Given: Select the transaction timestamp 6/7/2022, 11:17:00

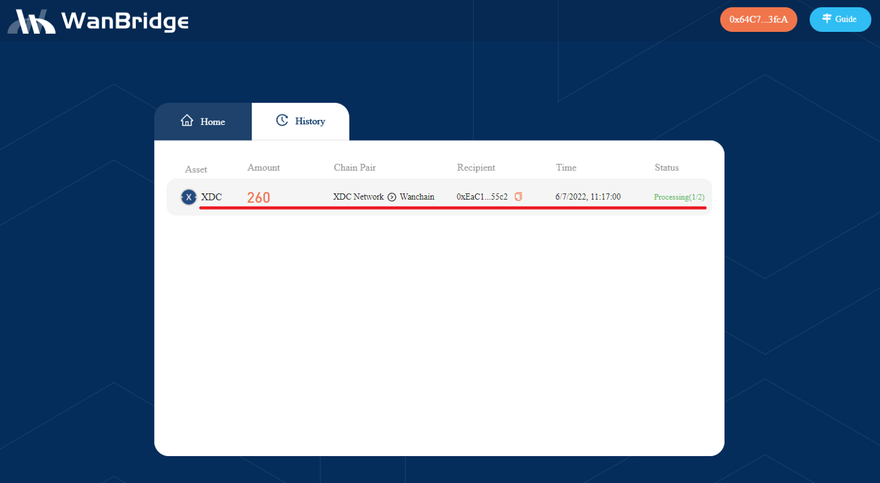Looking at the screenshot, I should 588,197.
